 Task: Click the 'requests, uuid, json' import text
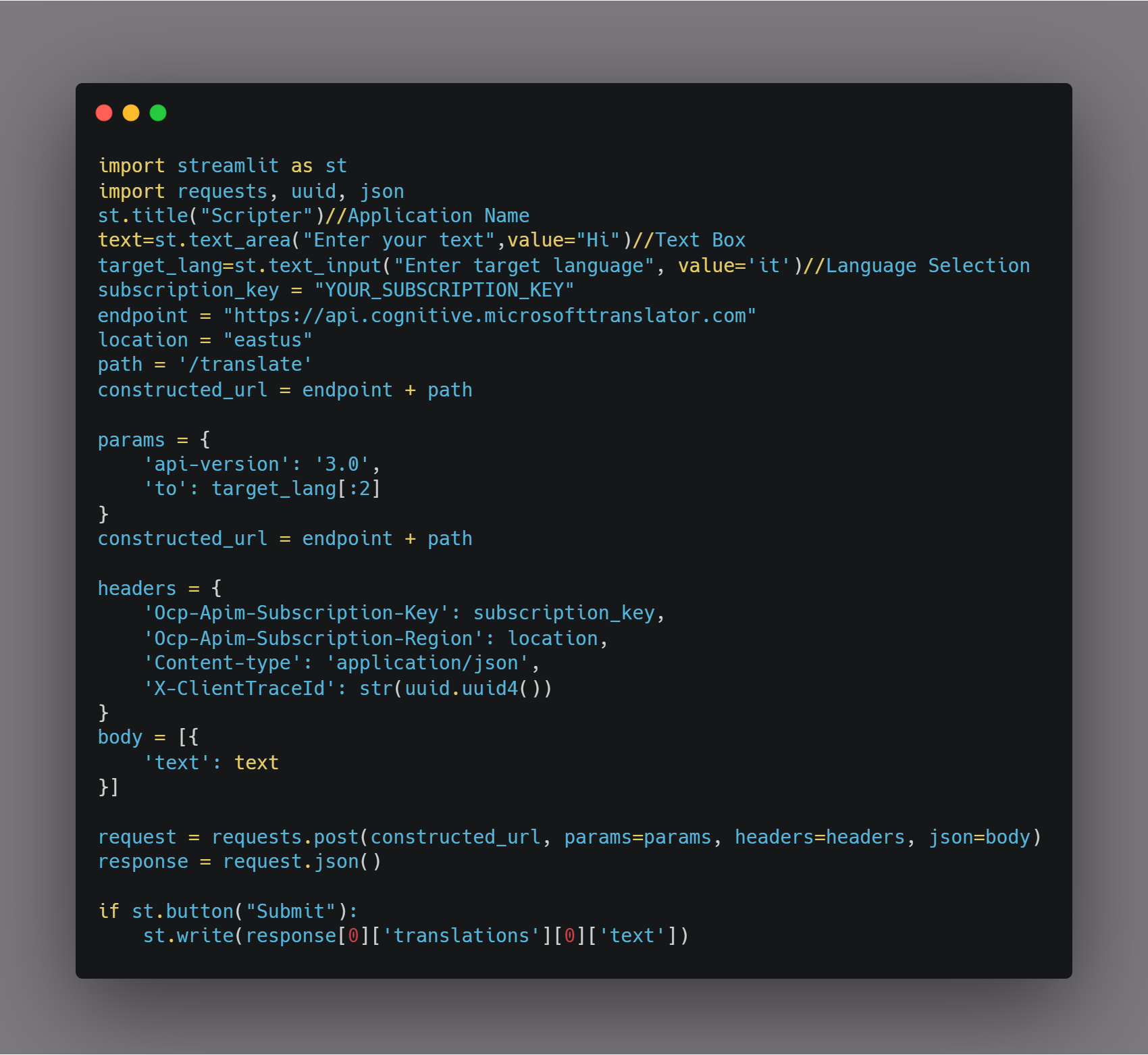pyautogui.click(x=290, y=191)
